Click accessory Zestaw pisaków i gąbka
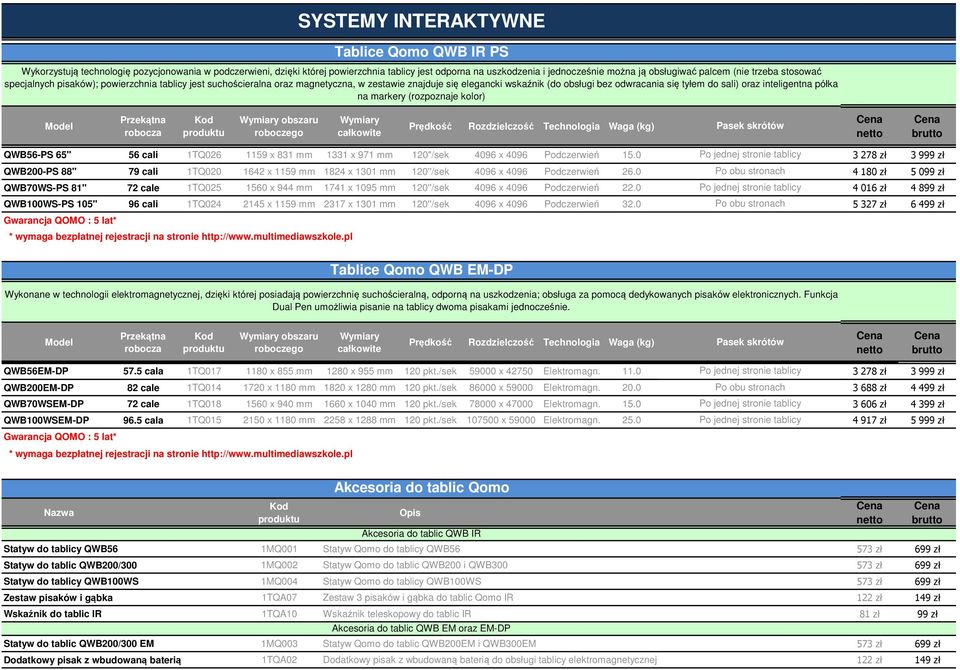The height and width of the screenshot is (670, 960). (58, 598)
